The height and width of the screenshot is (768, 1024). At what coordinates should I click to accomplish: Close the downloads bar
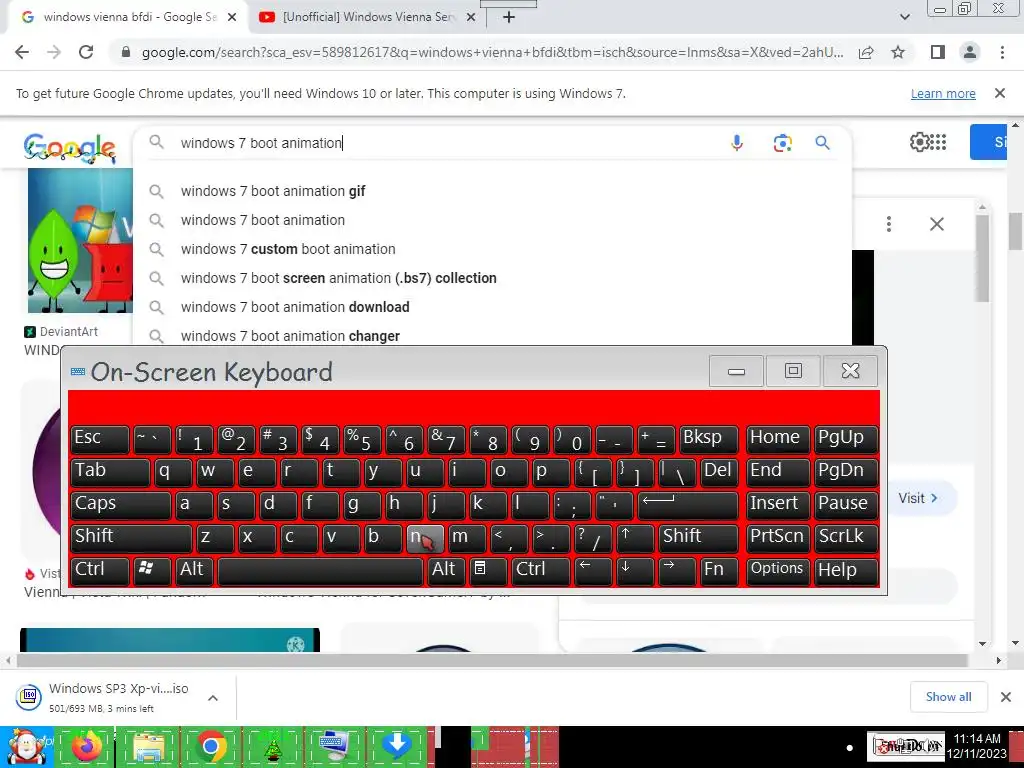[1006, 697]
